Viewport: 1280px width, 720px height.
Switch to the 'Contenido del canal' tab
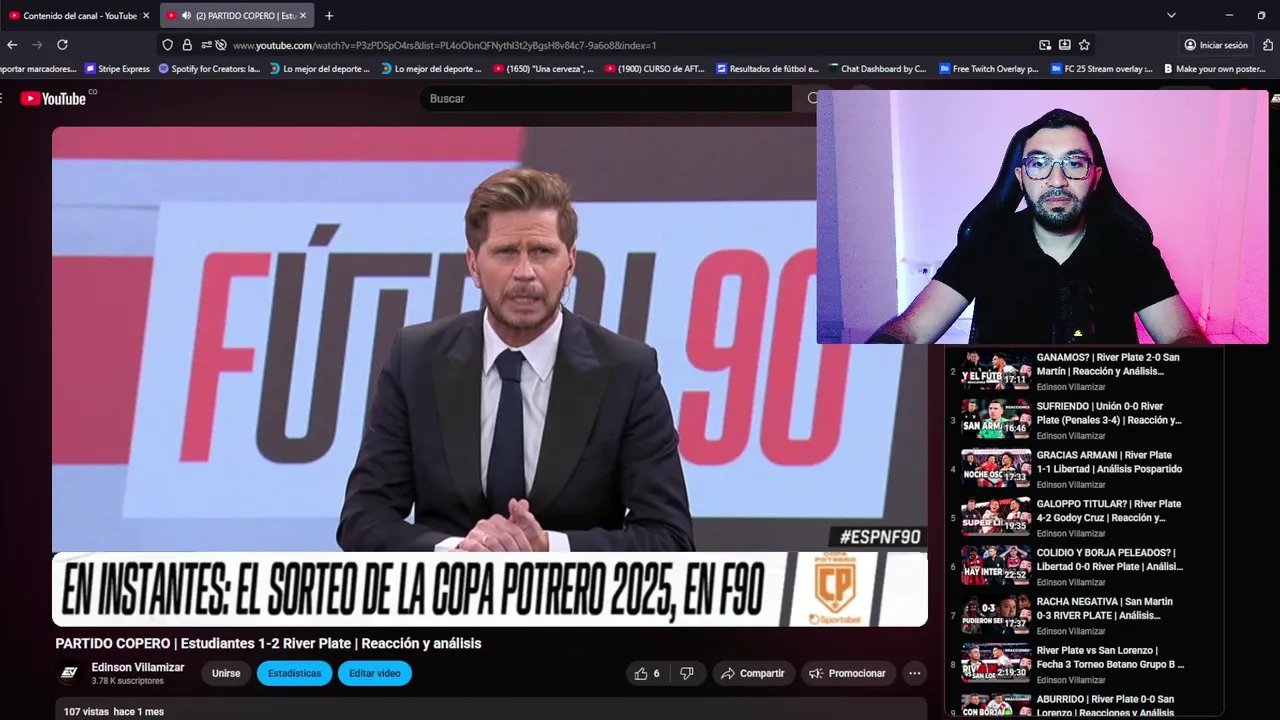78,16
